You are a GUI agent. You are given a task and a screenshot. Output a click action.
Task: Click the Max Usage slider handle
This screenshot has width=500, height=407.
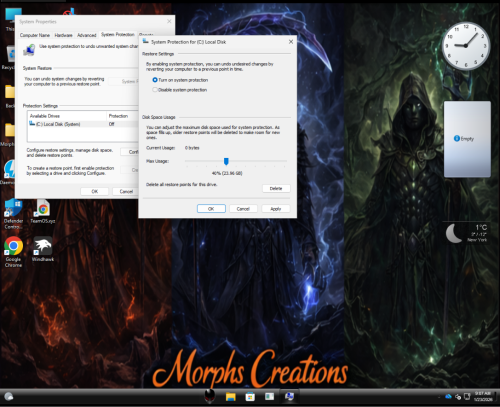point(226,162)
